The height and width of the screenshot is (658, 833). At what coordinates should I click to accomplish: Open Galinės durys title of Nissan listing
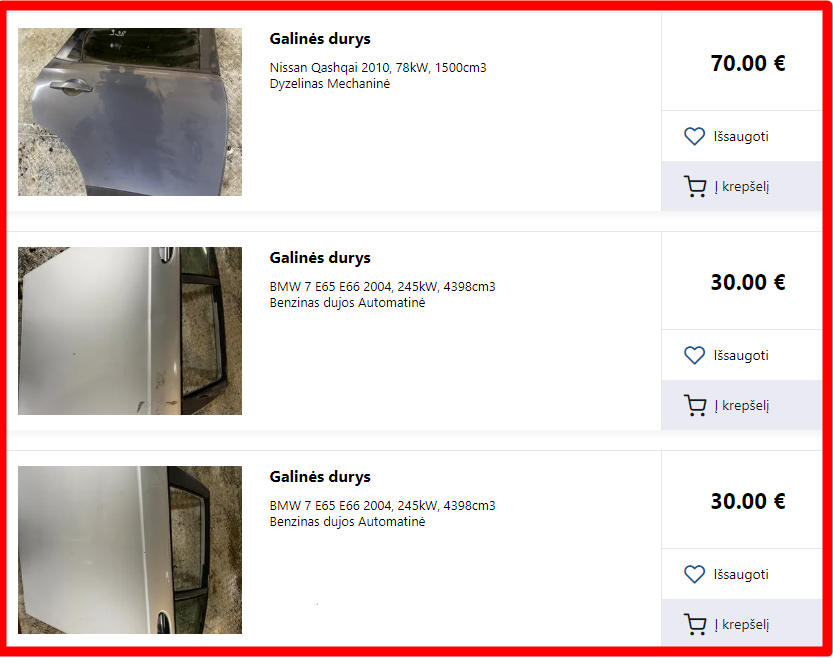(x=320, y=39)
